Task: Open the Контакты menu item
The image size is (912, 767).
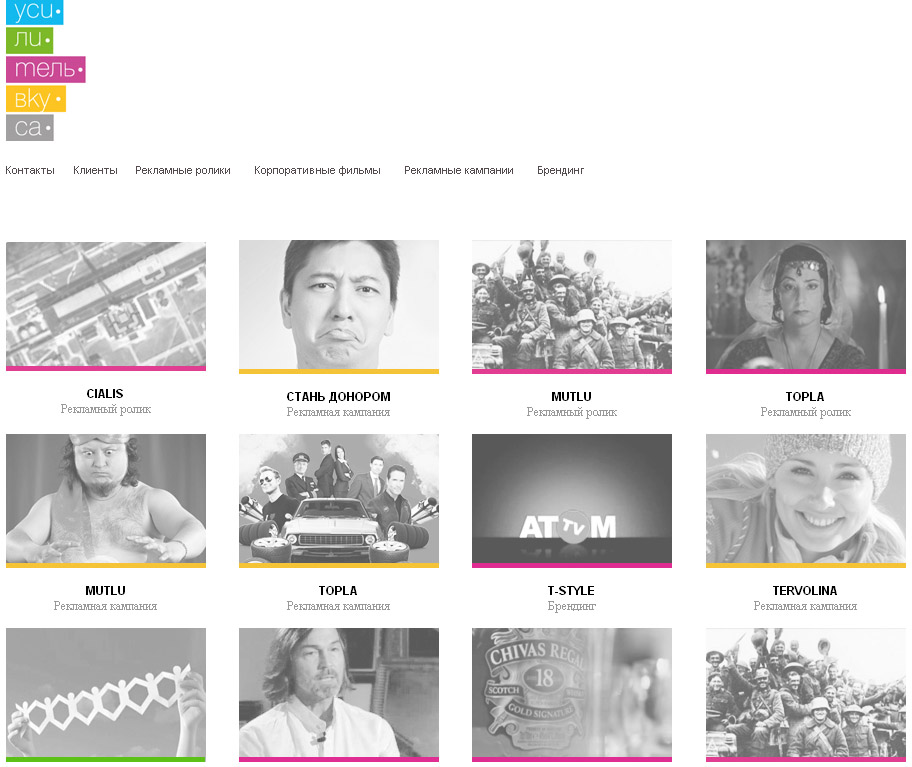Action: coord(30,170)
